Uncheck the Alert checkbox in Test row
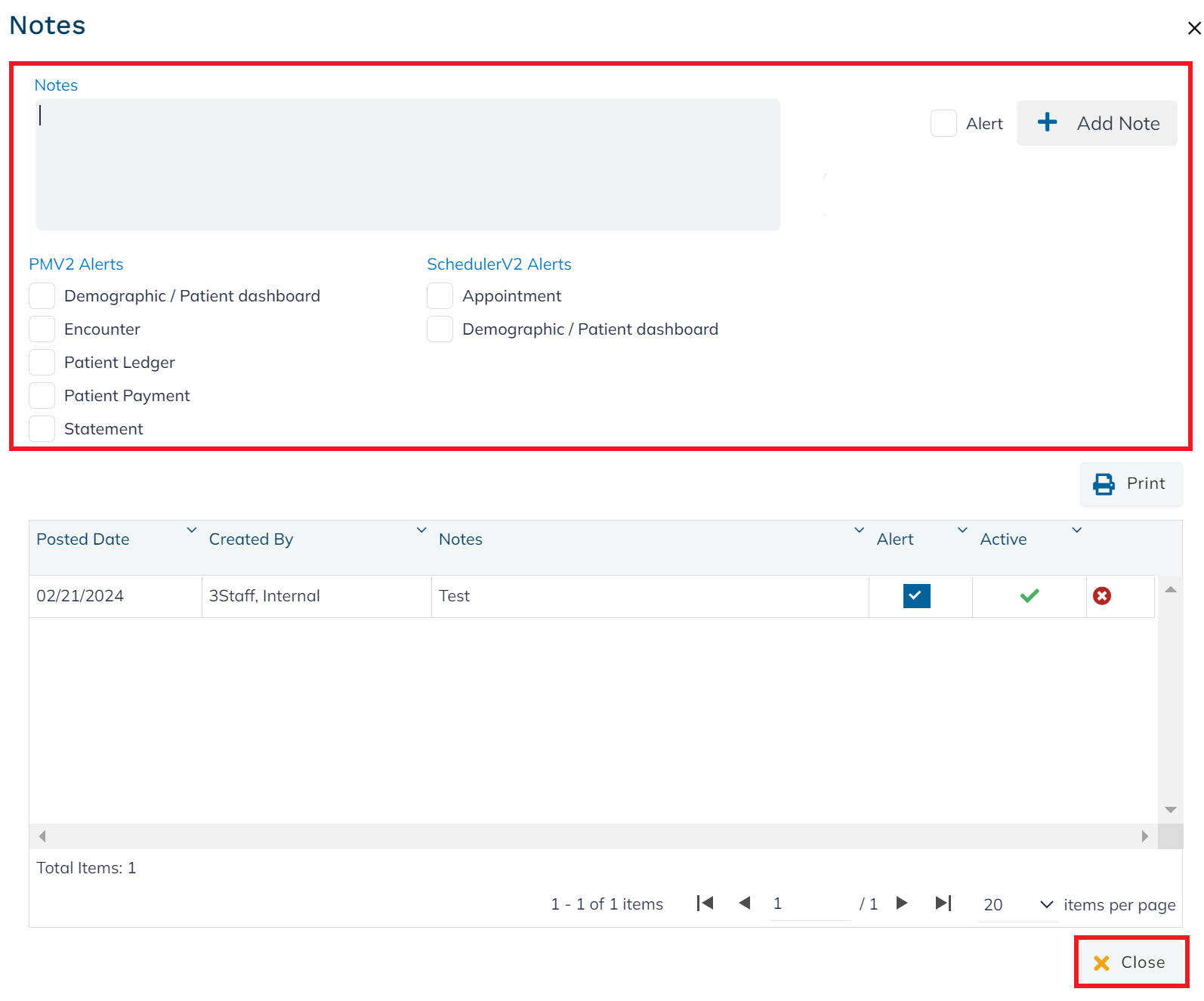This screenshot has height=1001, width=1204. [x=916, y=596]
